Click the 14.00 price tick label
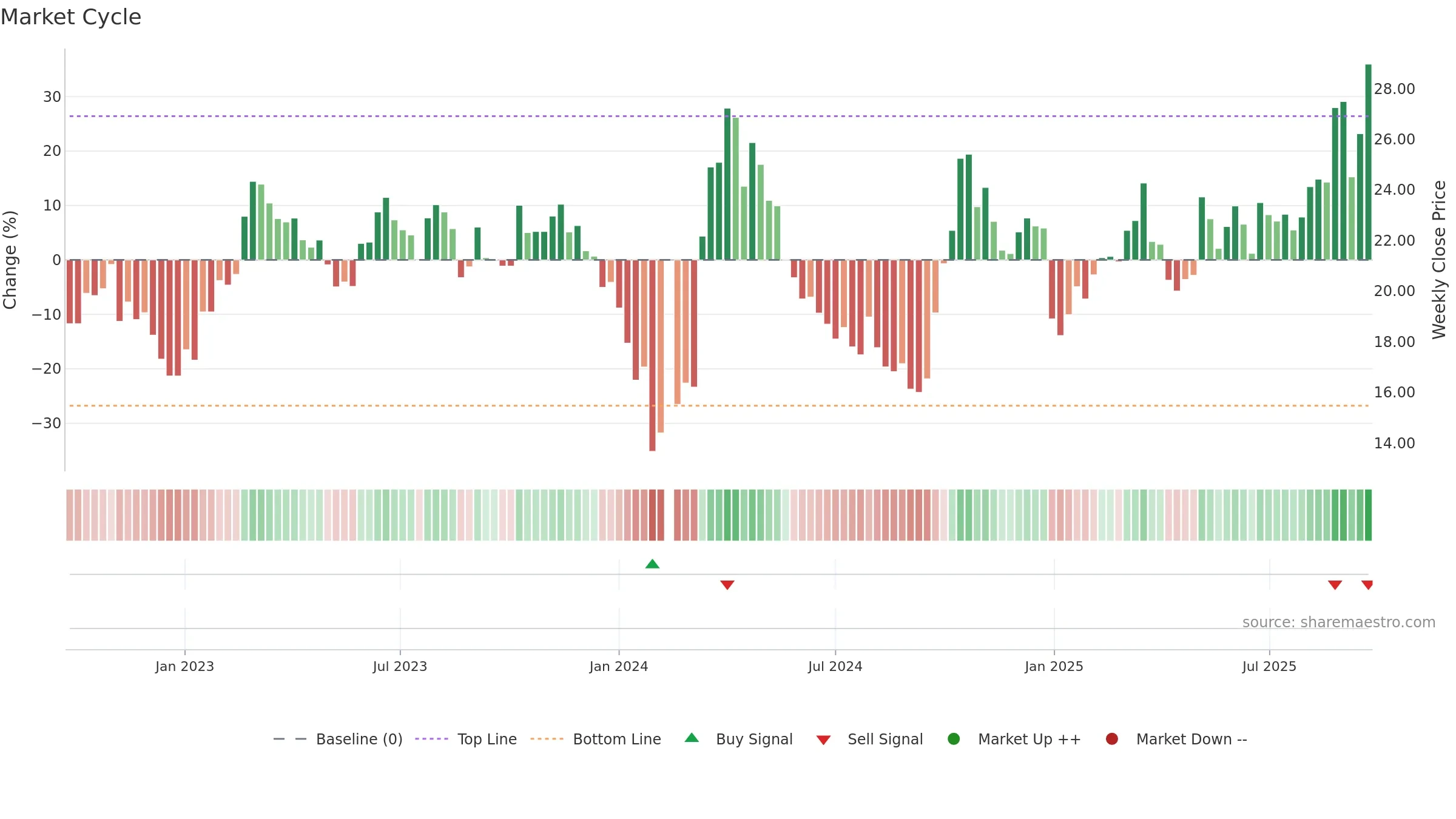 pyautogui.click(x=1394, y=443)
